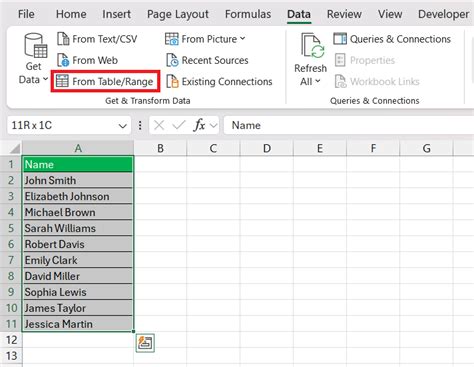Click the Robert Davis cell
Screen dimensions: 474x367
[78, 244]
